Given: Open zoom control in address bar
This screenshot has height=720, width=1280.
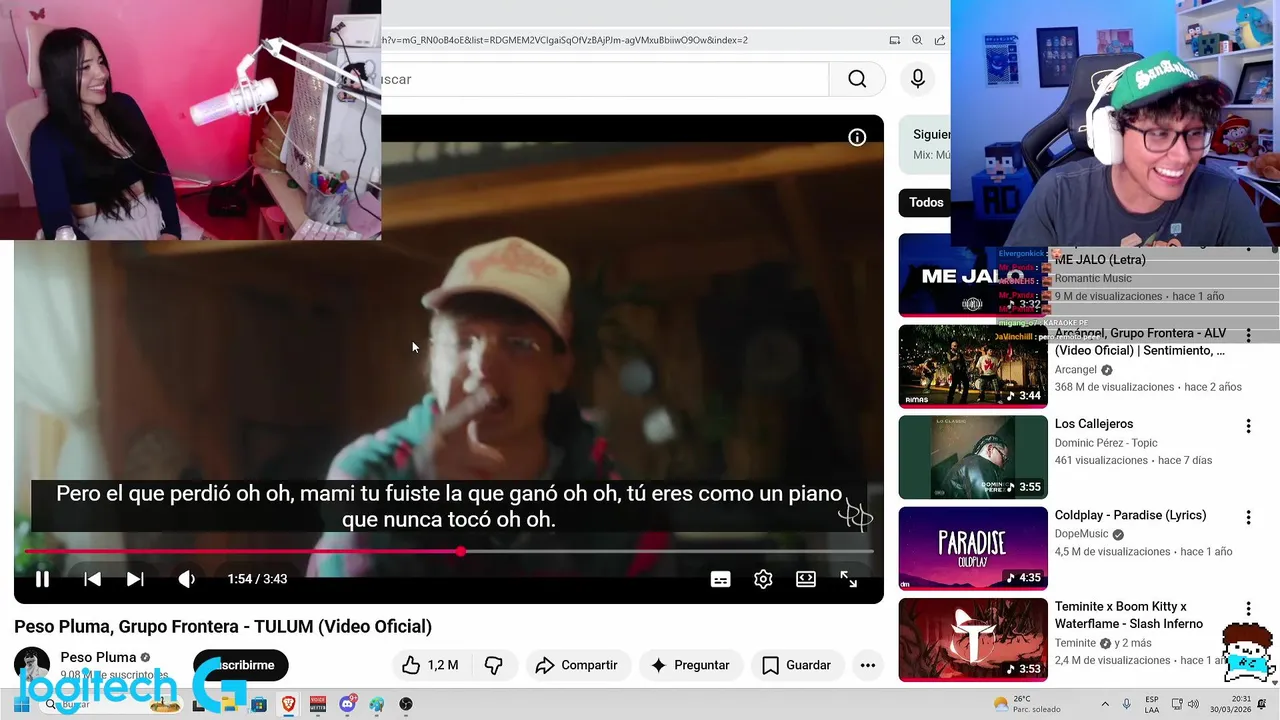Looking at the screenshot, I should [917, 40].
